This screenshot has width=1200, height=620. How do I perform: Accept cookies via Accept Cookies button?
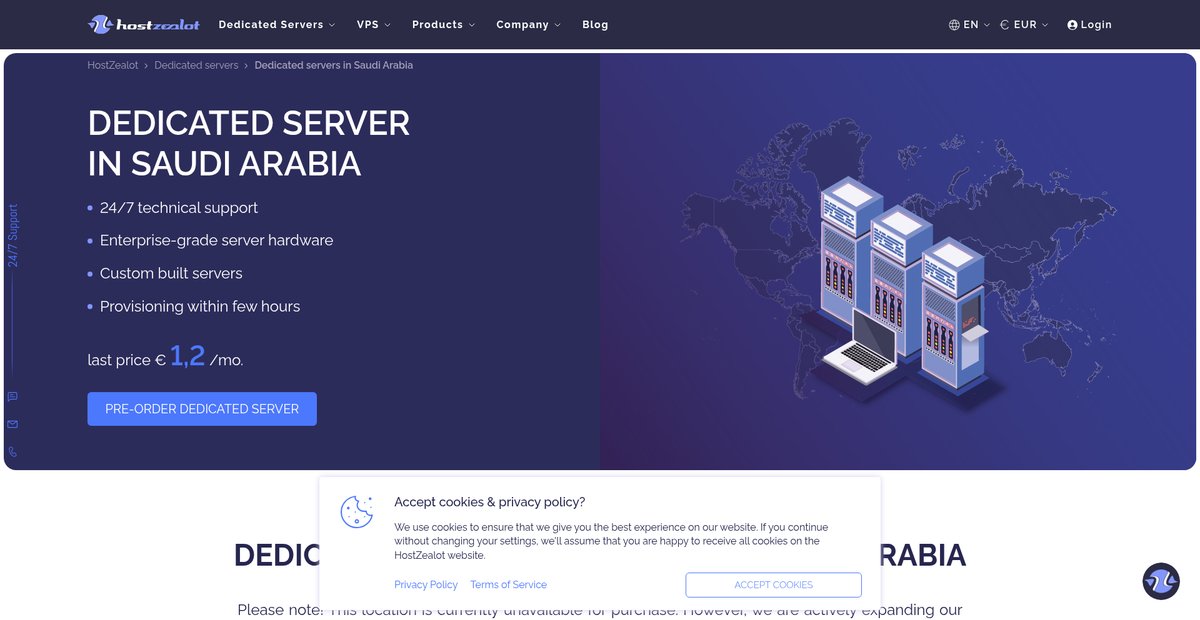(x=773, y=585)
